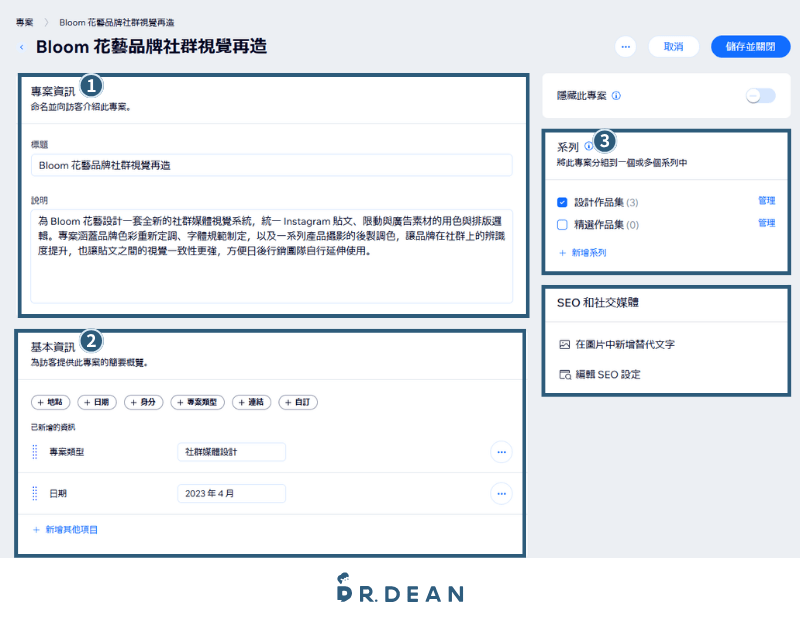This screenshot has height=620, width=800.
Task: Click inside the 說明 description text area
Action: coord(271,256)
